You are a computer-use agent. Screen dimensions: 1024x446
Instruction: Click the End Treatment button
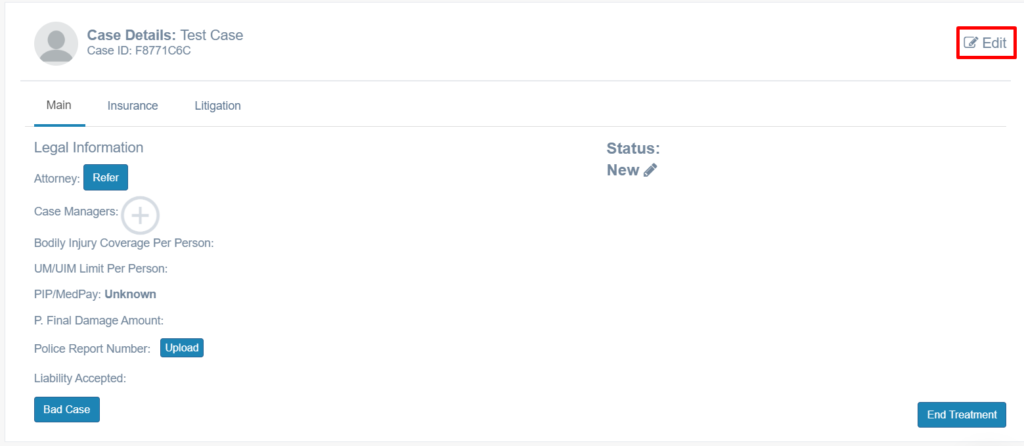(x=962, y=415)
